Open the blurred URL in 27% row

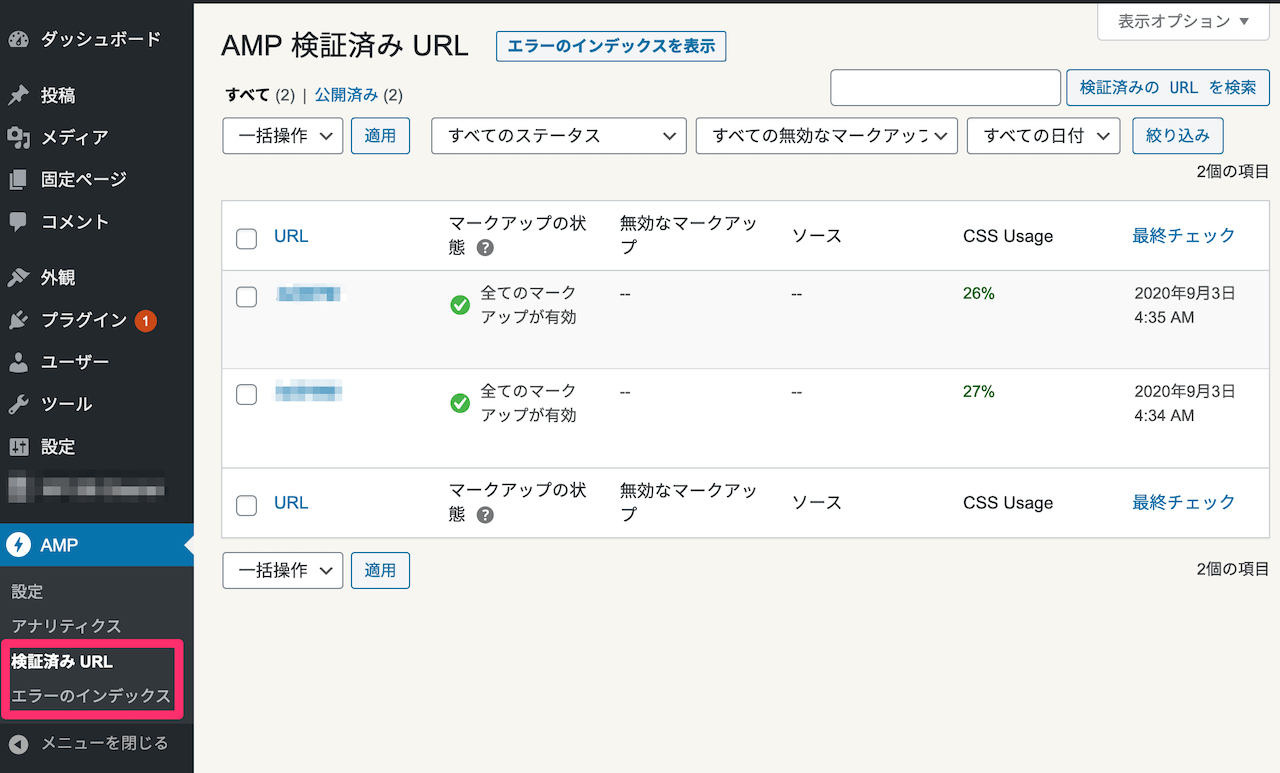click(309, 391)
